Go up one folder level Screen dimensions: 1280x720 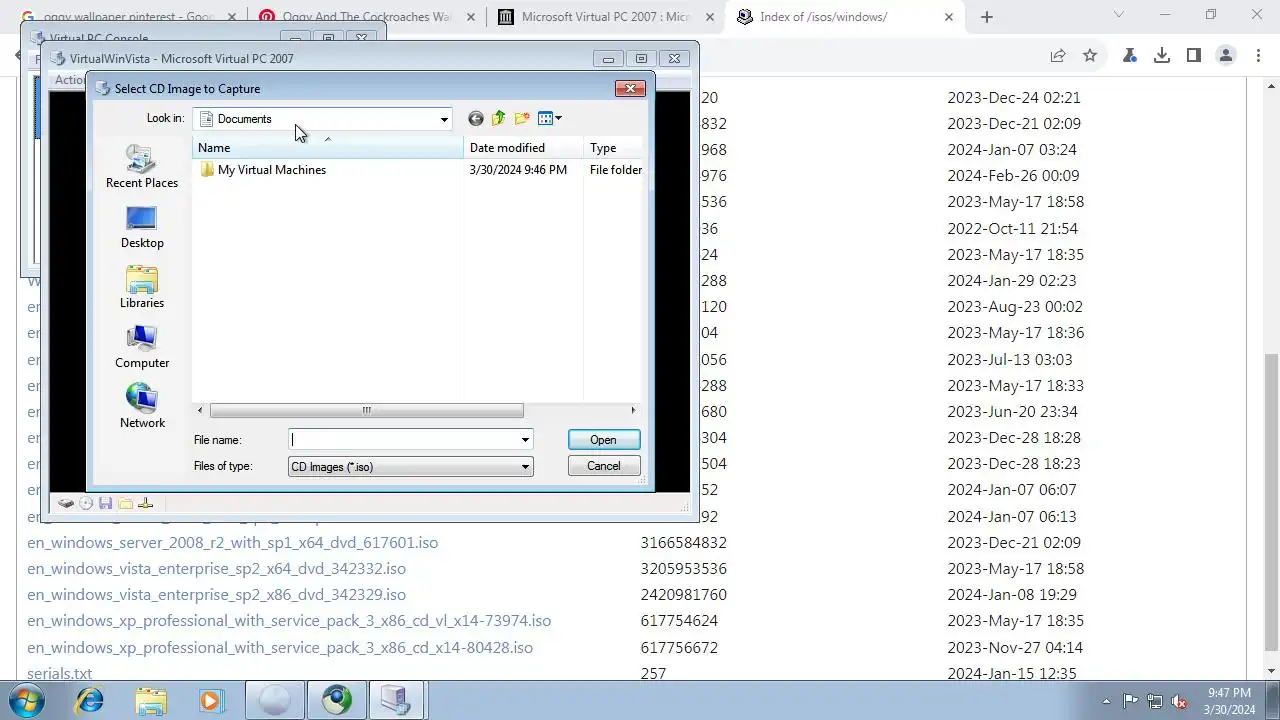point(499,119)
